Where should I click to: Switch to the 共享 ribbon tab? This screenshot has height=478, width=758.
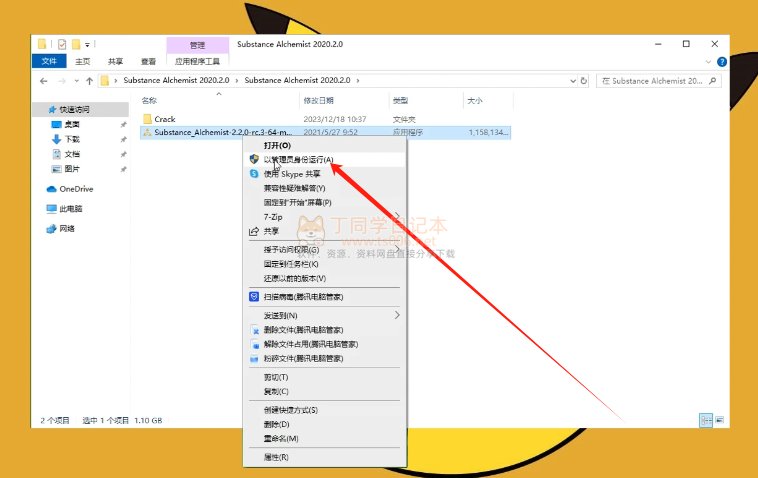point(115,61)
